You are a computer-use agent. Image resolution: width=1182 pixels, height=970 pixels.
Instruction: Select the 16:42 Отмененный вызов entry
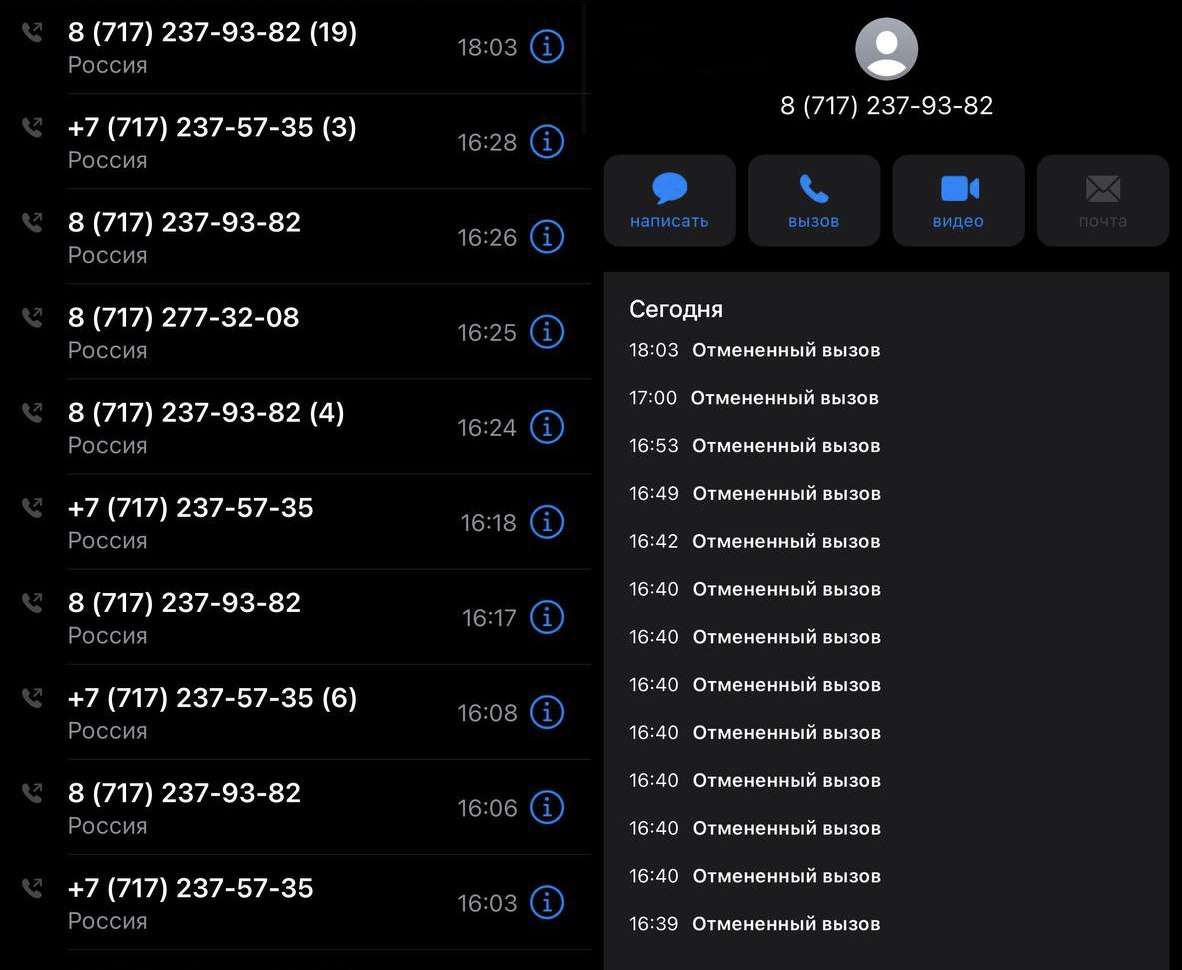coord(755,541)
